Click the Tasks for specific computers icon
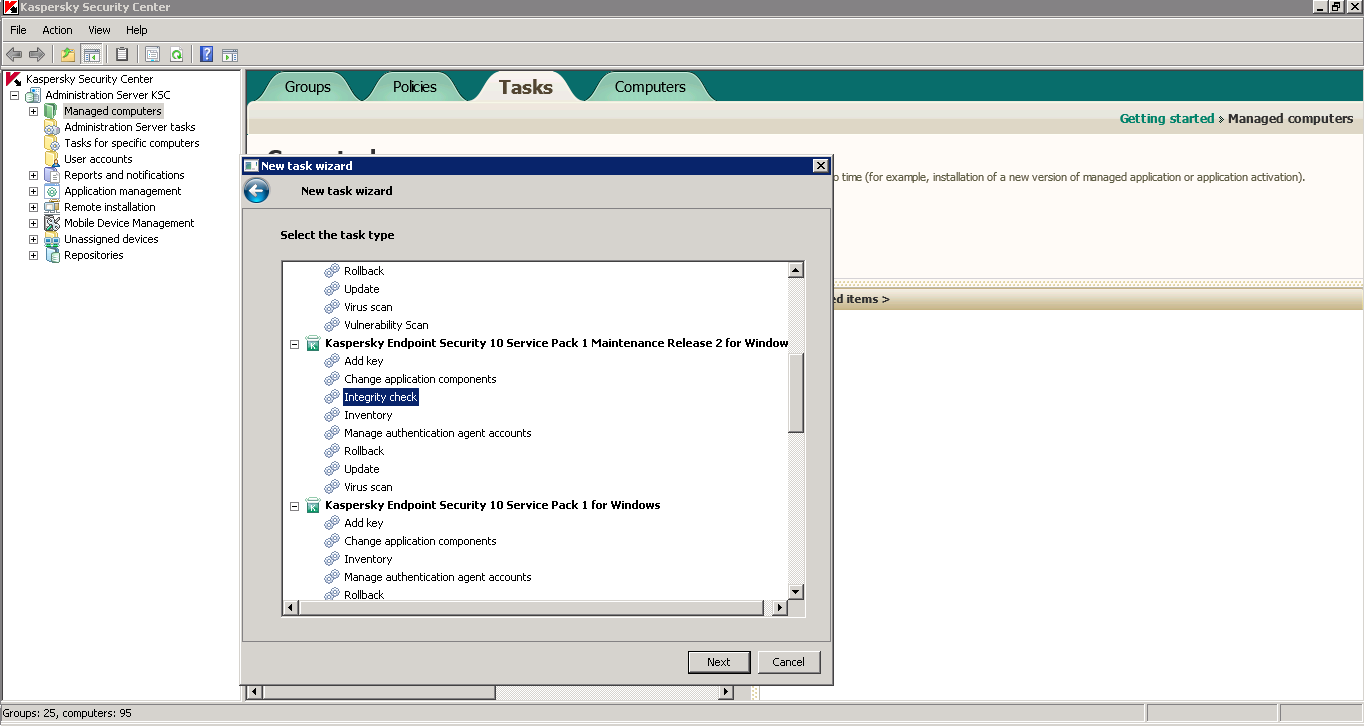The width and height of the screenshot is (1364, 726). pos(52,143)
